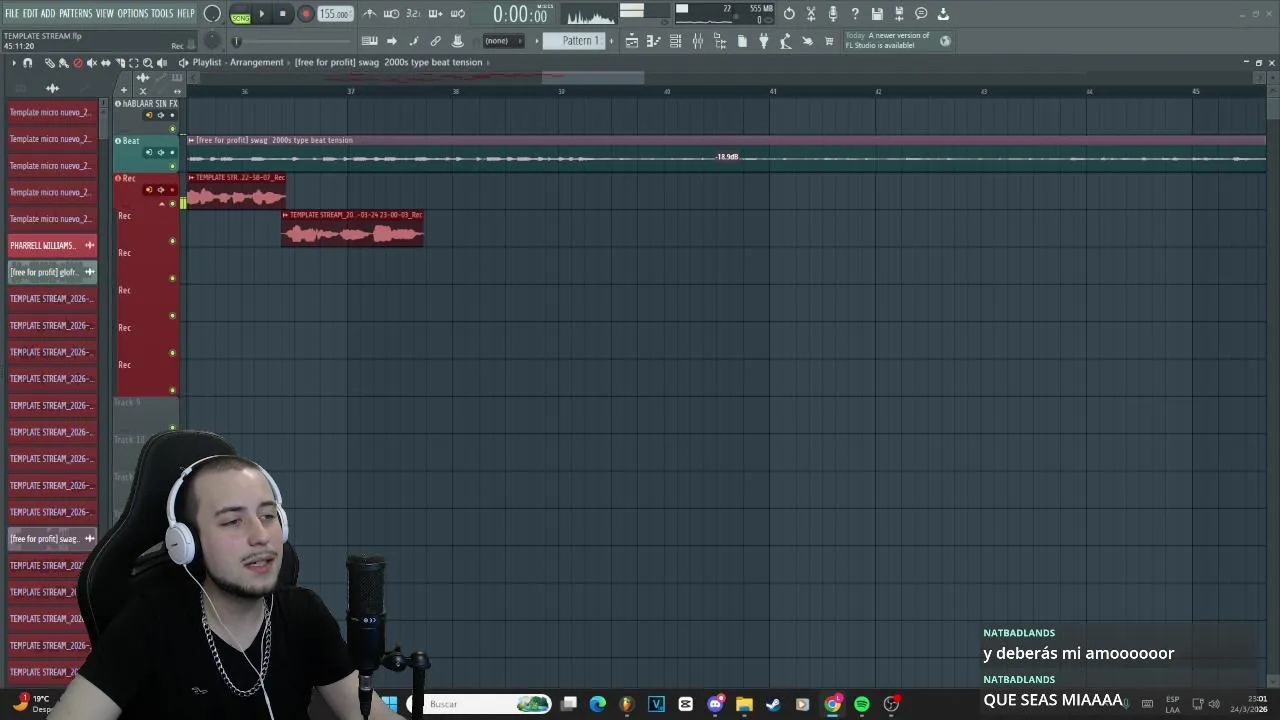Click the 0:00:00 time display
This screenshot has height=720, width=1280.
[x=519, y=15]
